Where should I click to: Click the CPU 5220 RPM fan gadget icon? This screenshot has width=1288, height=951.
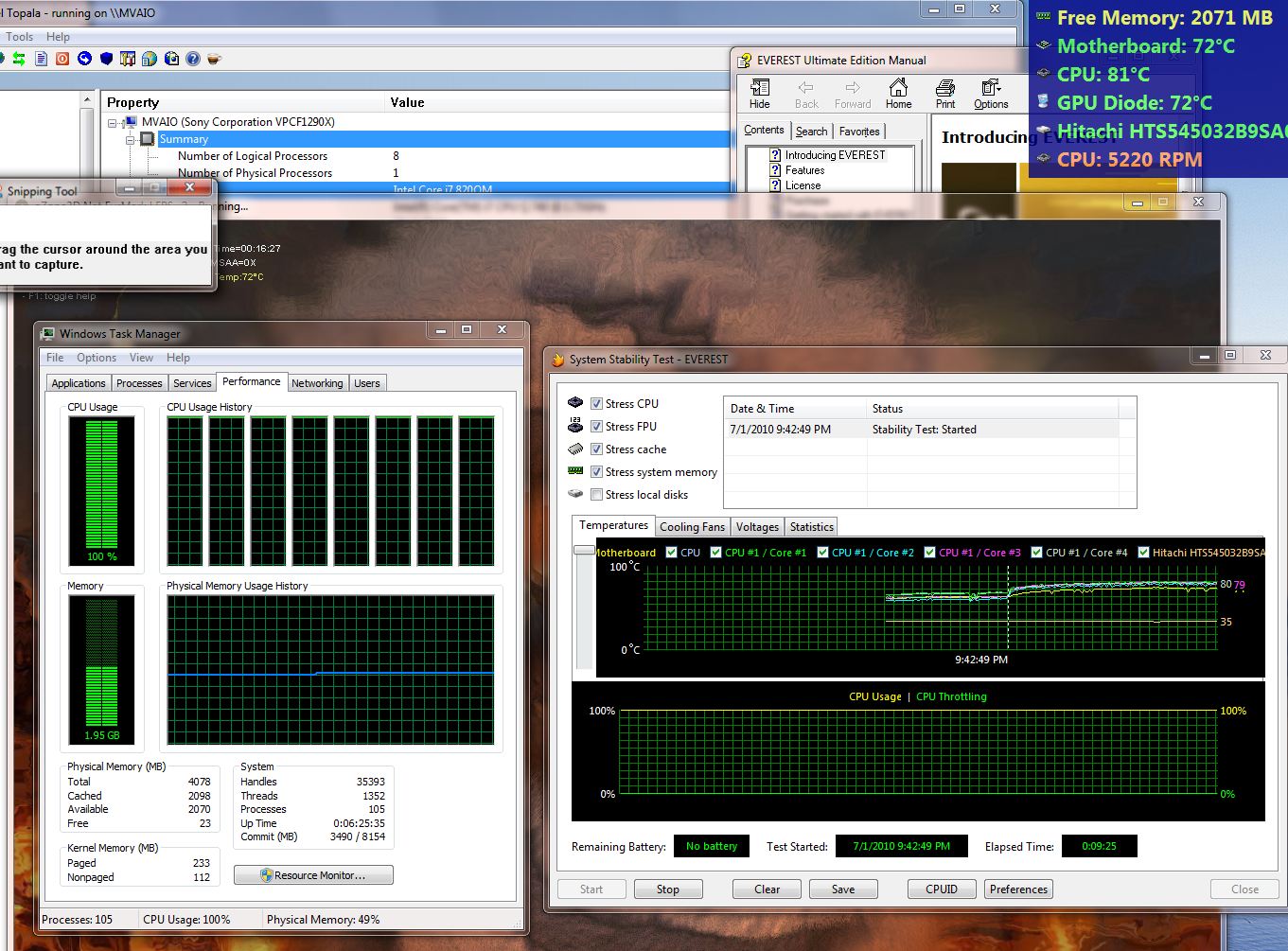[1044, 158]
